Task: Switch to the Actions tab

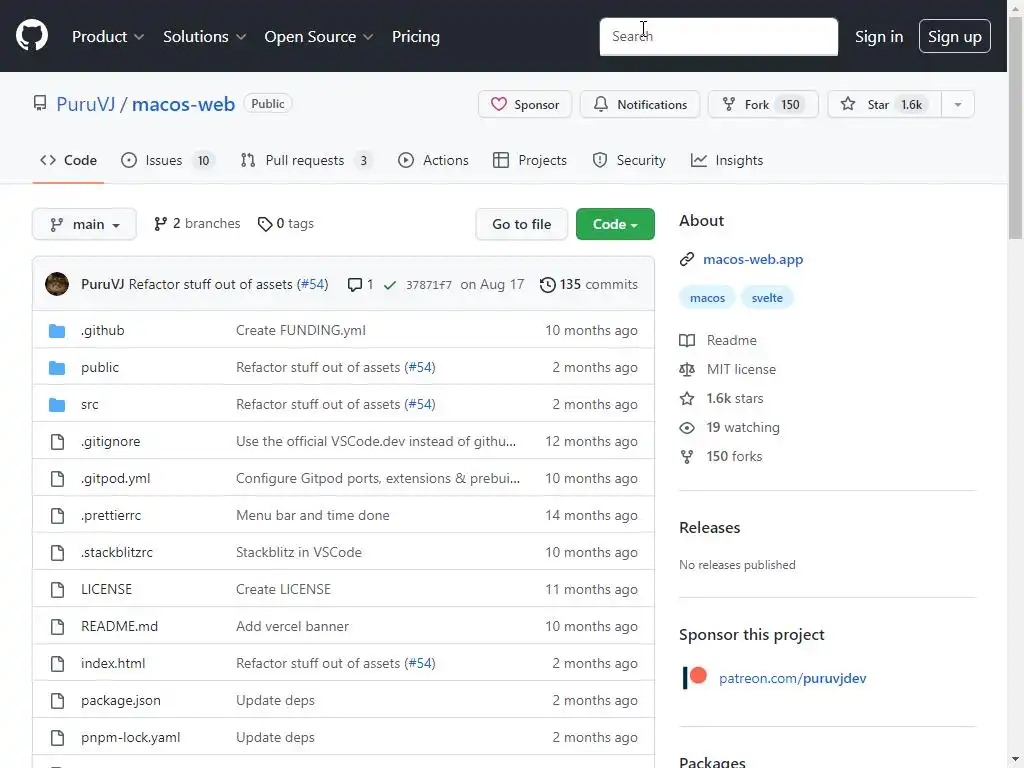Action: pos(433,160)
